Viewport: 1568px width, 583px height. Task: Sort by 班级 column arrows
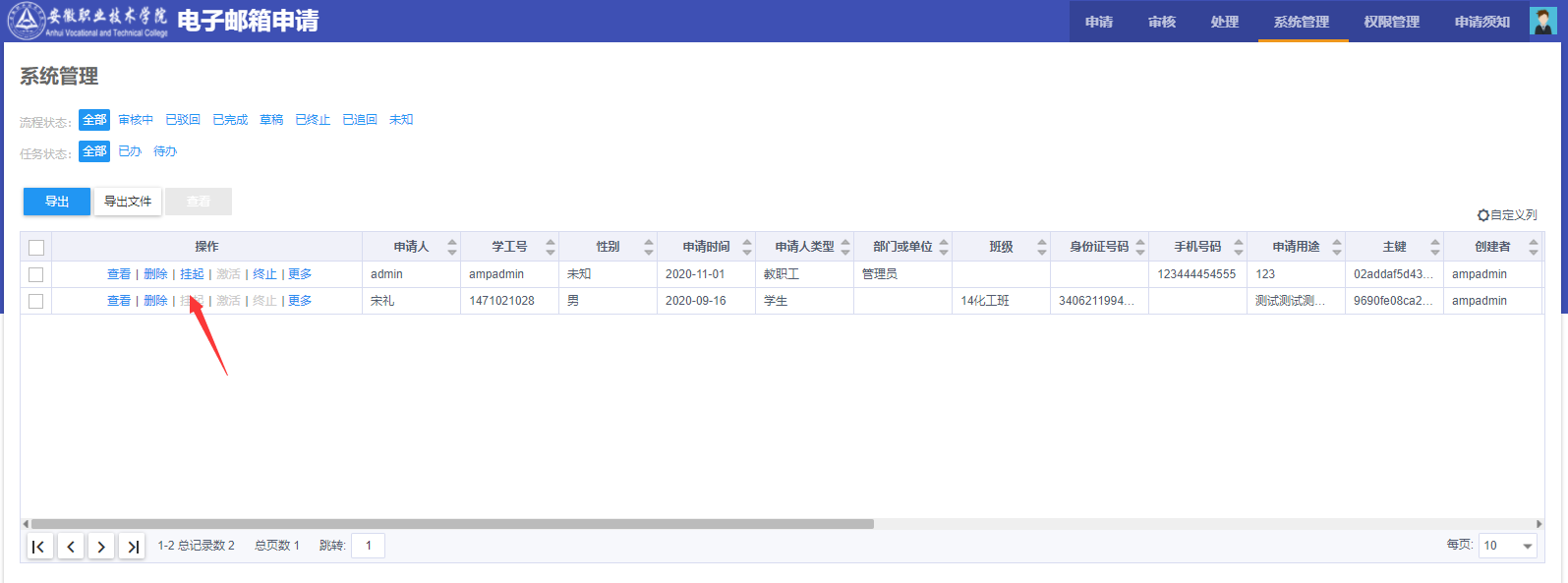point(1042,247)
